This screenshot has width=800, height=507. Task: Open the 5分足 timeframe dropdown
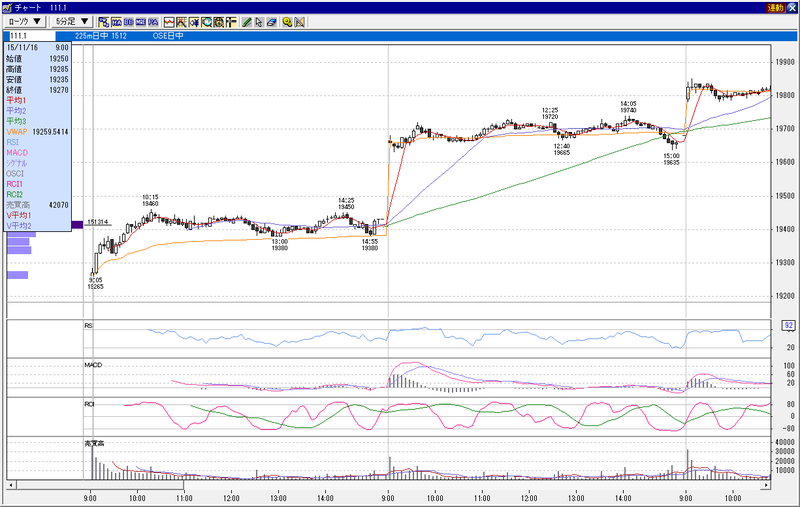72,21
